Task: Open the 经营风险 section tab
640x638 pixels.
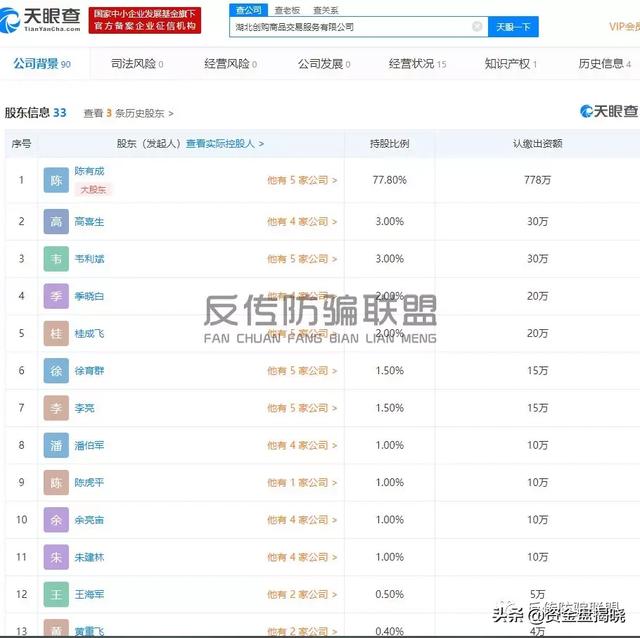Action: tap(230, 64)
